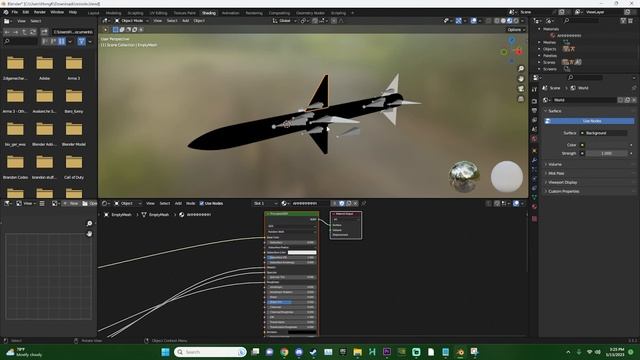Viewport: 640px width, 360px height.
Task: Click the blue Z axis gizmo
Action: (512, 40)
